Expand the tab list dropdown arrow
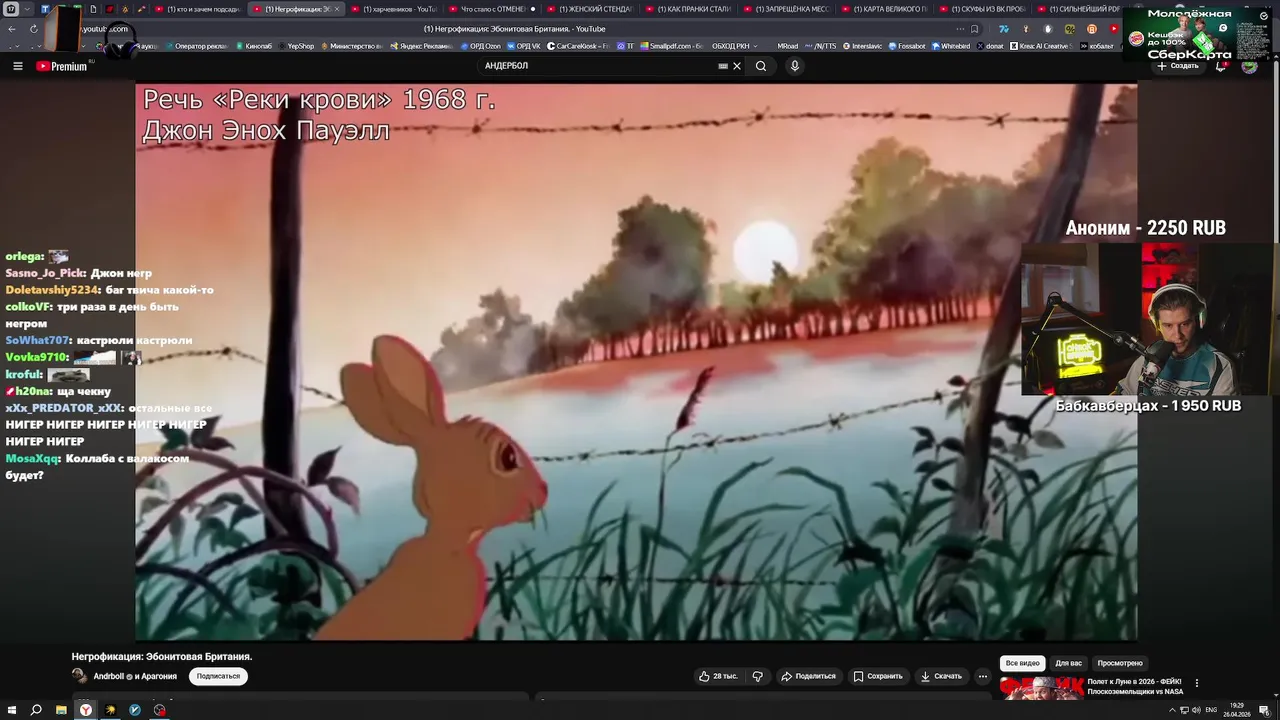The width and height of the screenshot is (1280, 720). click(x=28, y=9)
